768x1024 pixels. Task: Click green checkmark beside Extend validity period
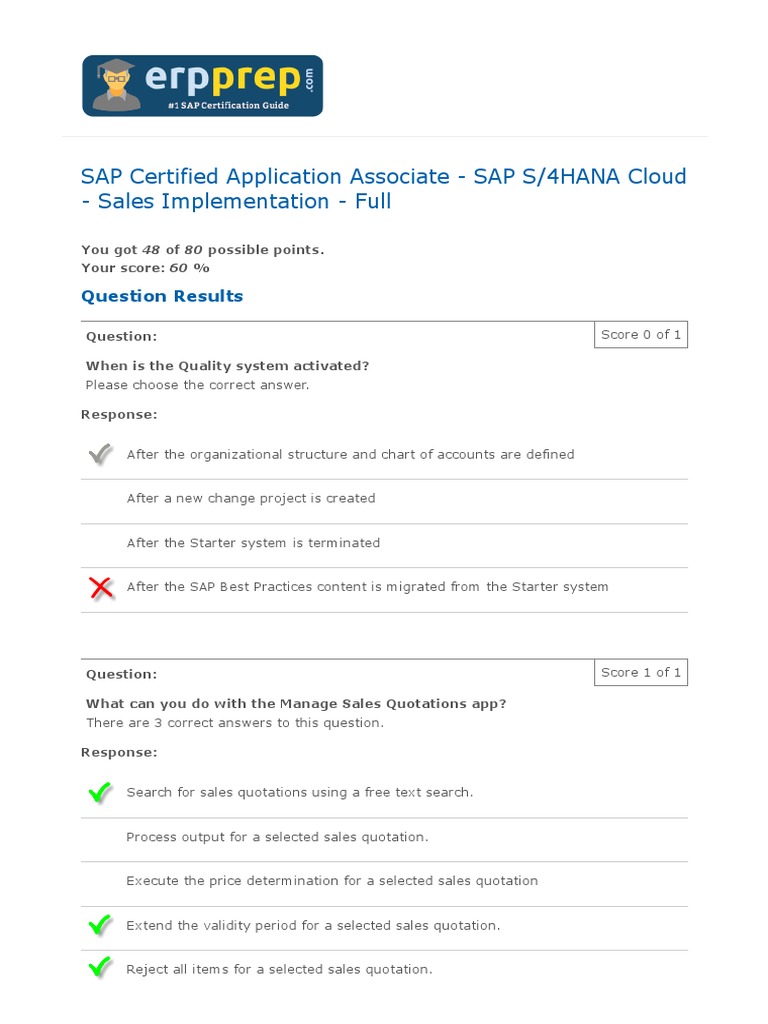(x=100, y=926)
